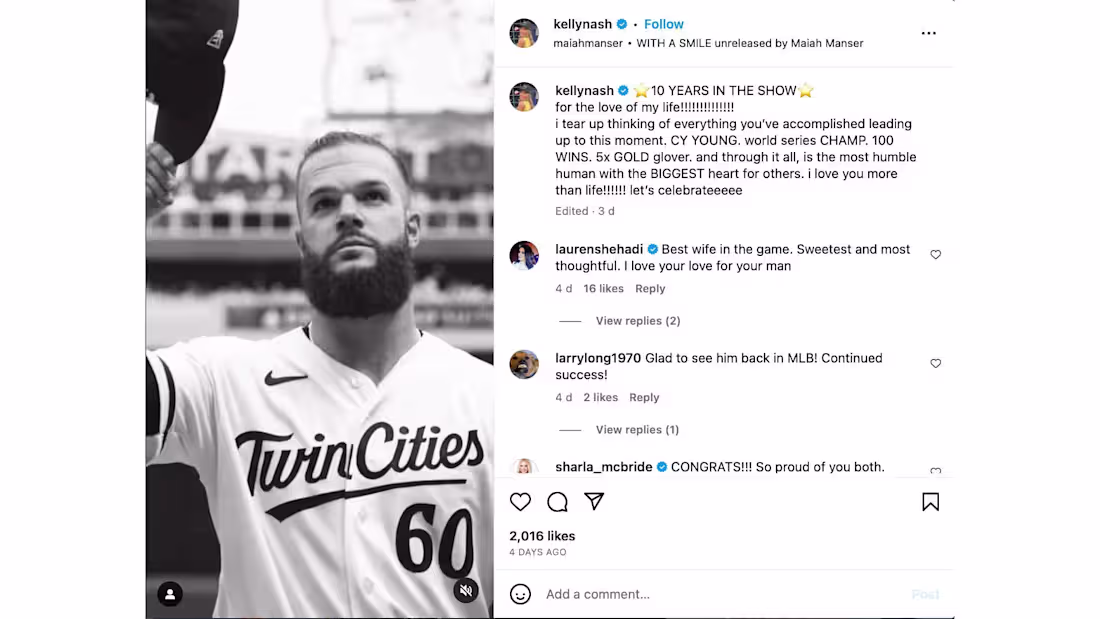Like laurenshehadi's comment

(x=936, y=255)
